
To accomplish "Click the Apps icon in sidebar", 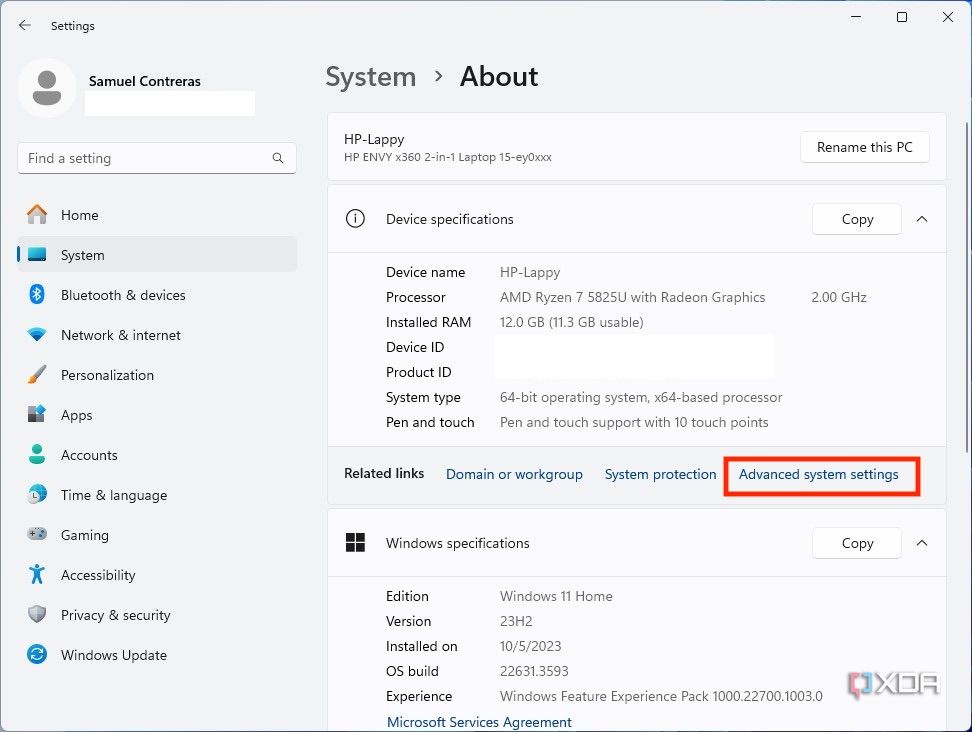I will pos(37,414).
